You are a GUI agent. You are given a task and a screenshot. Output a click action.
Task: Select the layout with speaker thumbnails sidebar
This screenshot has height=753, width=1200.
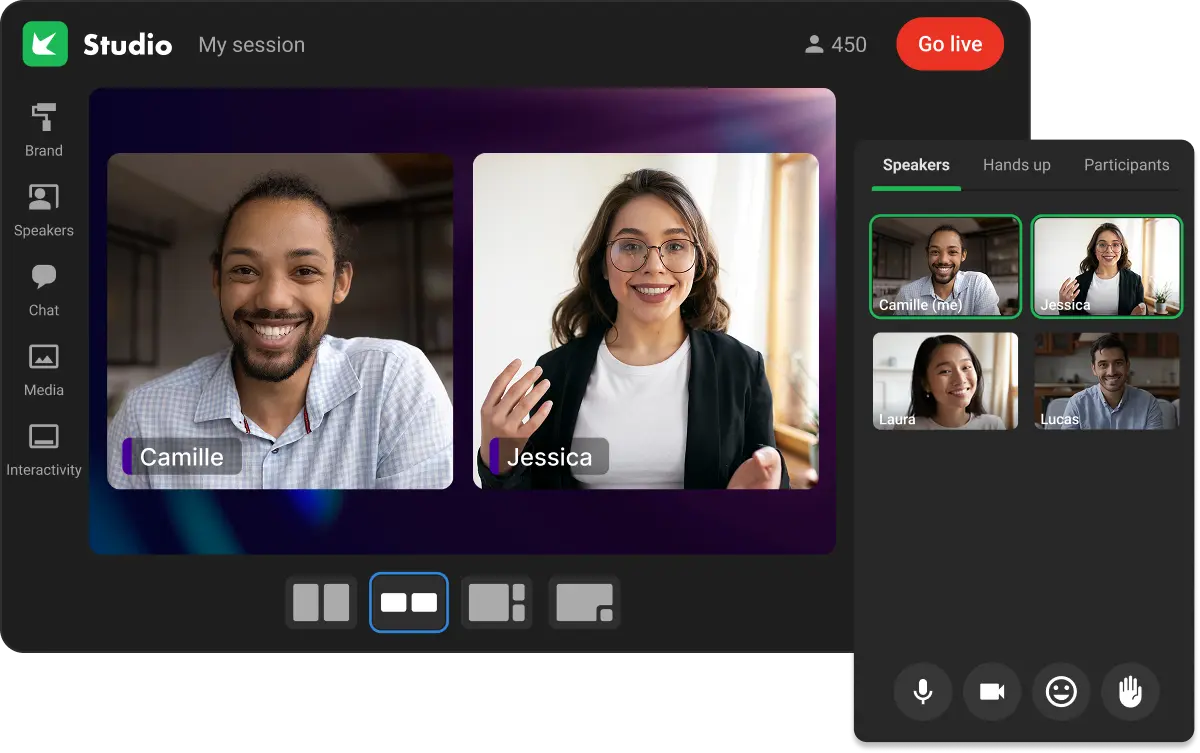(x=496, y=602)
